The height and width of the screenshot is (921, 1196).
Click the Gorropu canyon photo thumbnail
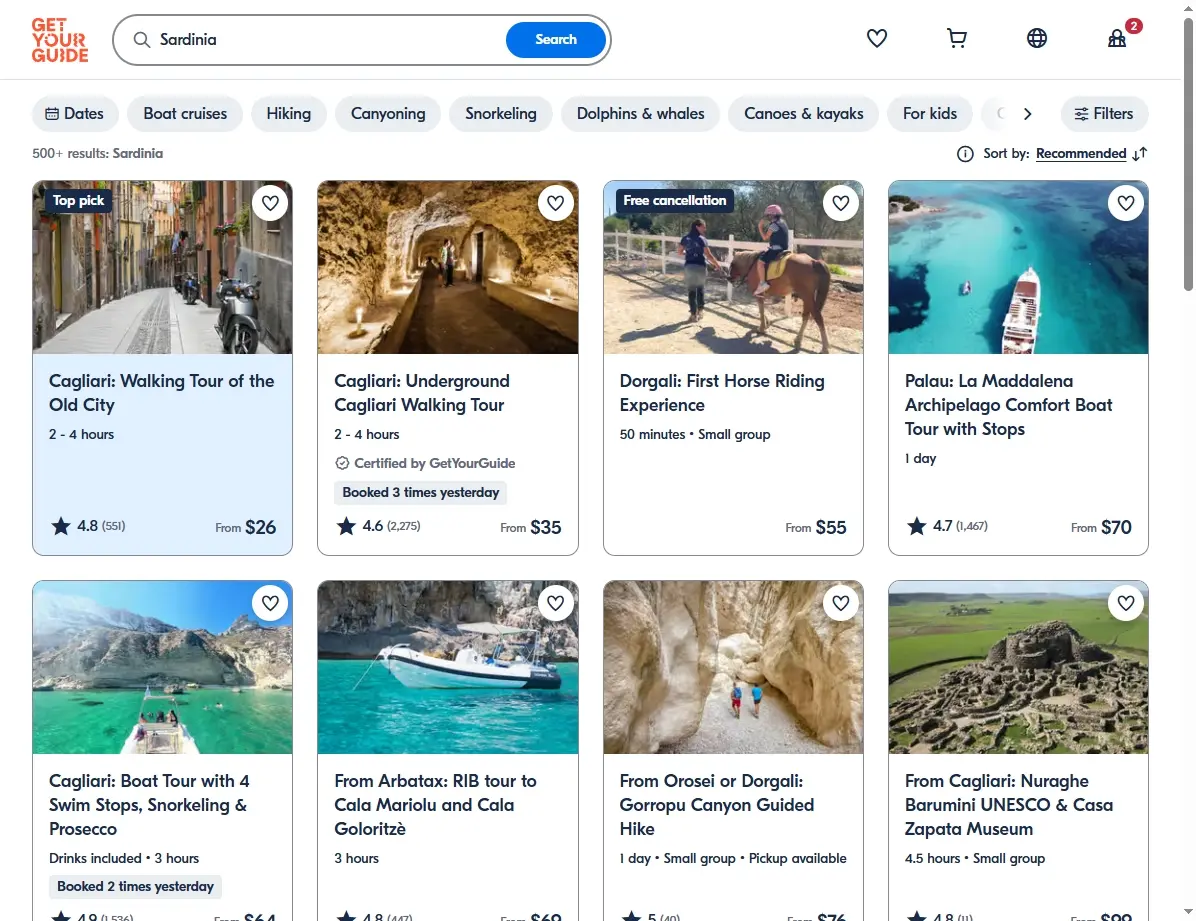pos(733,667)
